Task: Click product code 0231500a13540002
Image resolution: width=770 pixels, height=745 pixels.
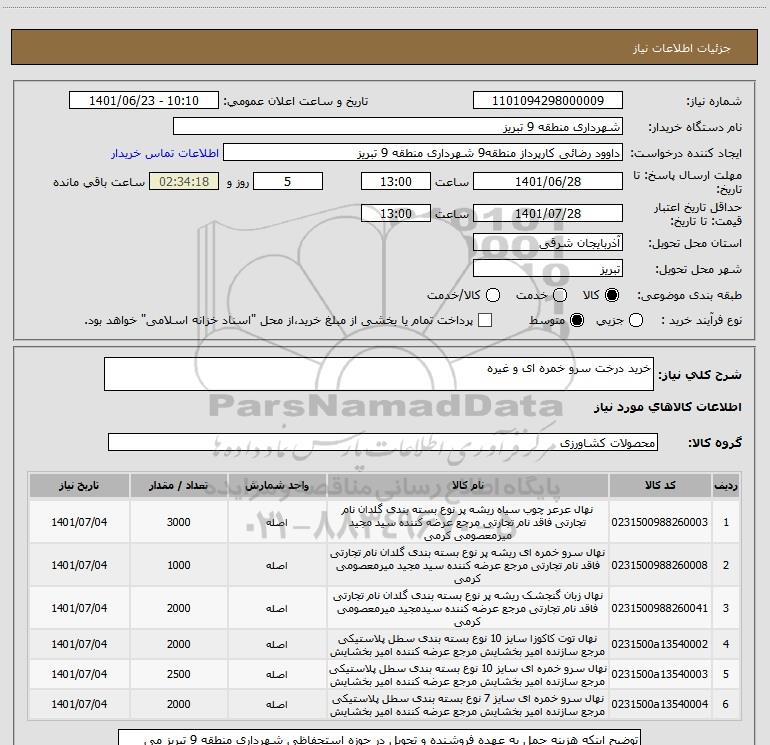Action: pos(660,644)
